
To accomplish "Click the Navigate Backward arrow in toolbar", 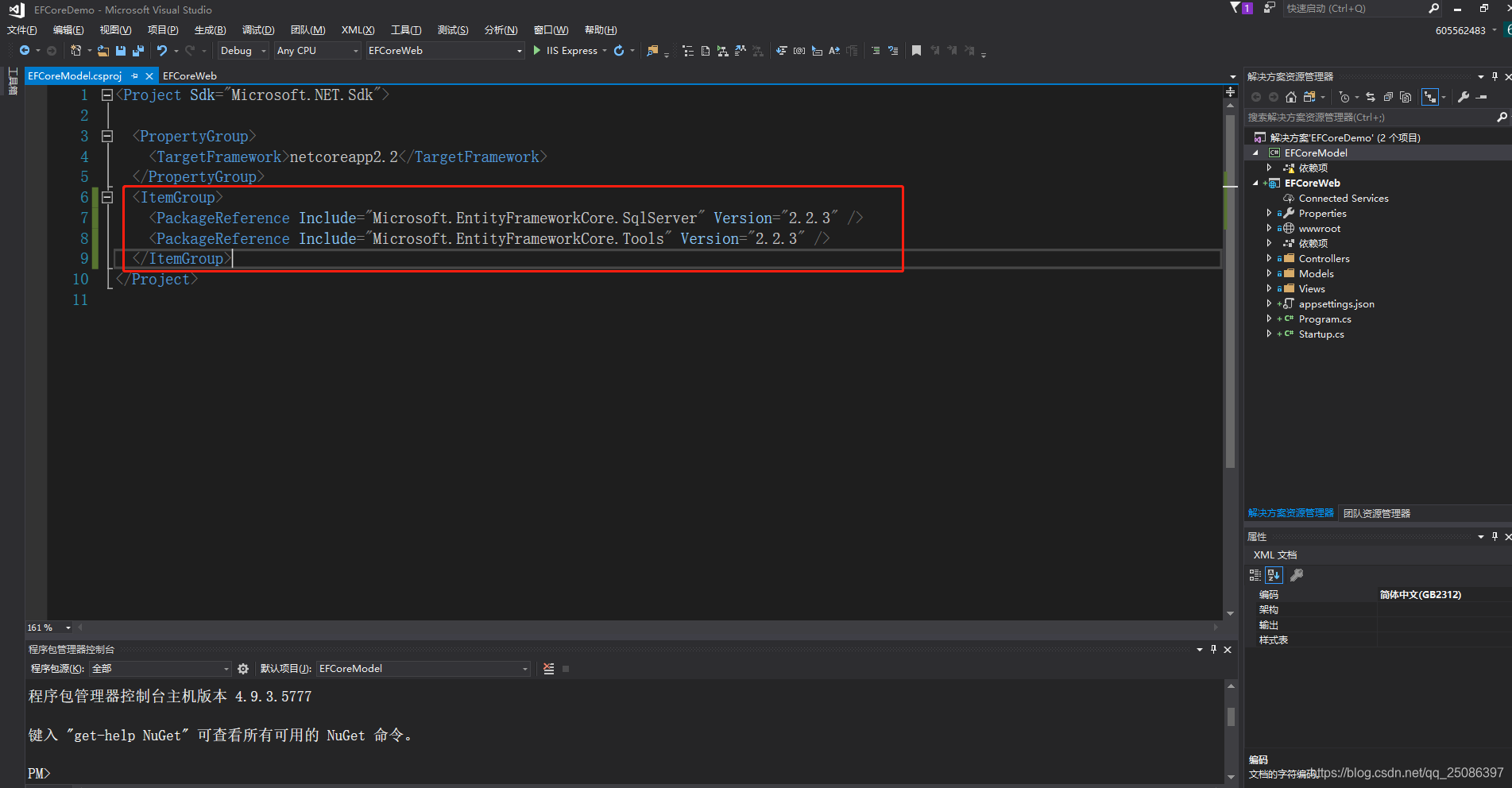I will pos(25,51).
